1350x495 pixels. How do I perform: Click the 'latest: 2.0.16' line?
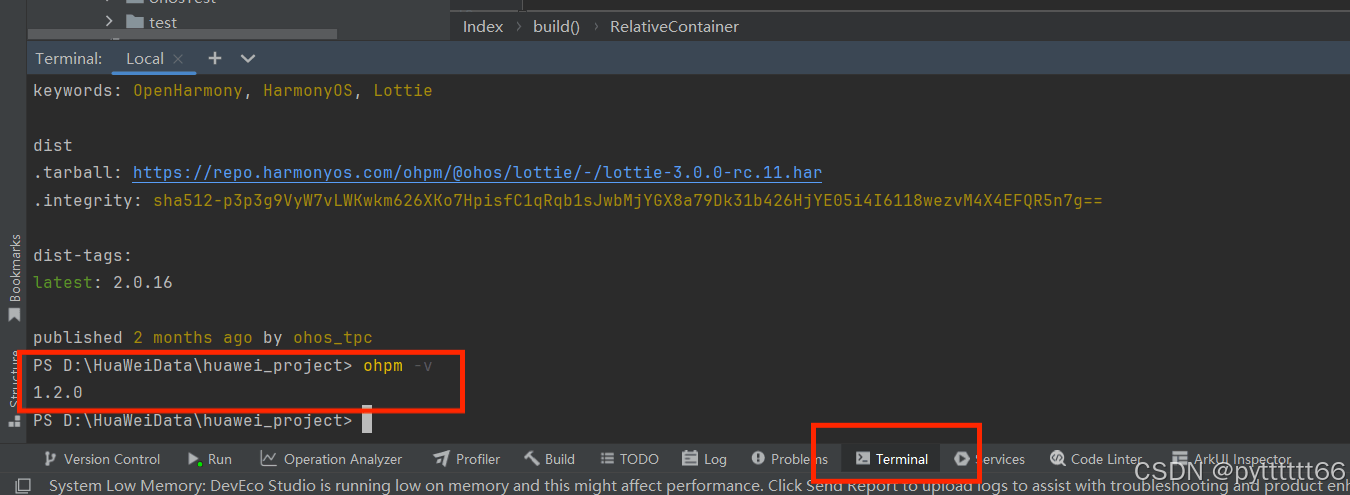(x=103, y=283)
